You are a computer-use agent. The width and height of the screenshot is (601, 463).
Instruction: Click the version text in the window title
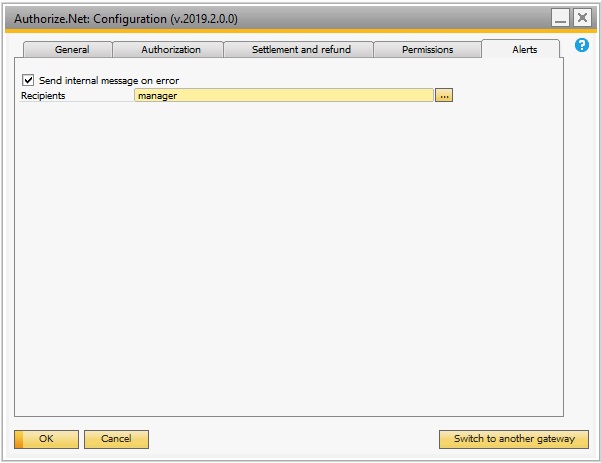point(204,19)
